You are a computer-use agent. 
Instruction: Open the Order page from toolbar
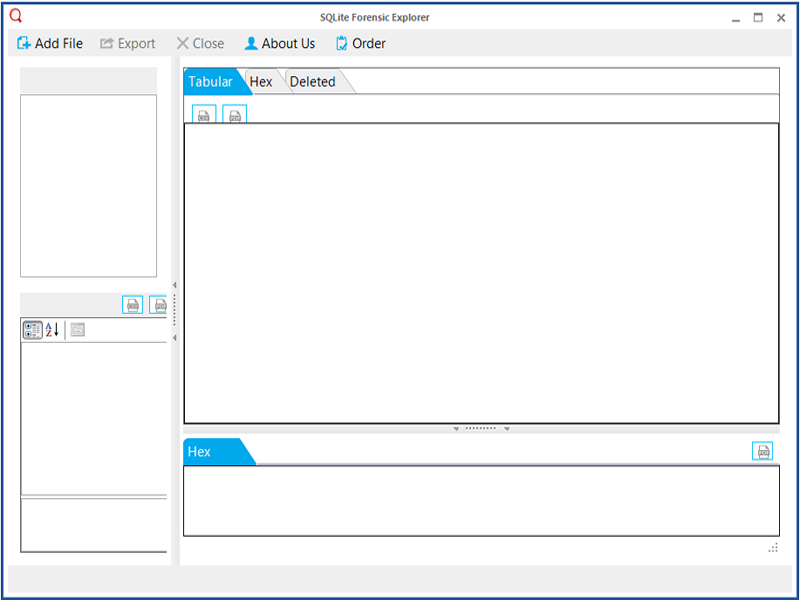(x=360, y=43)
